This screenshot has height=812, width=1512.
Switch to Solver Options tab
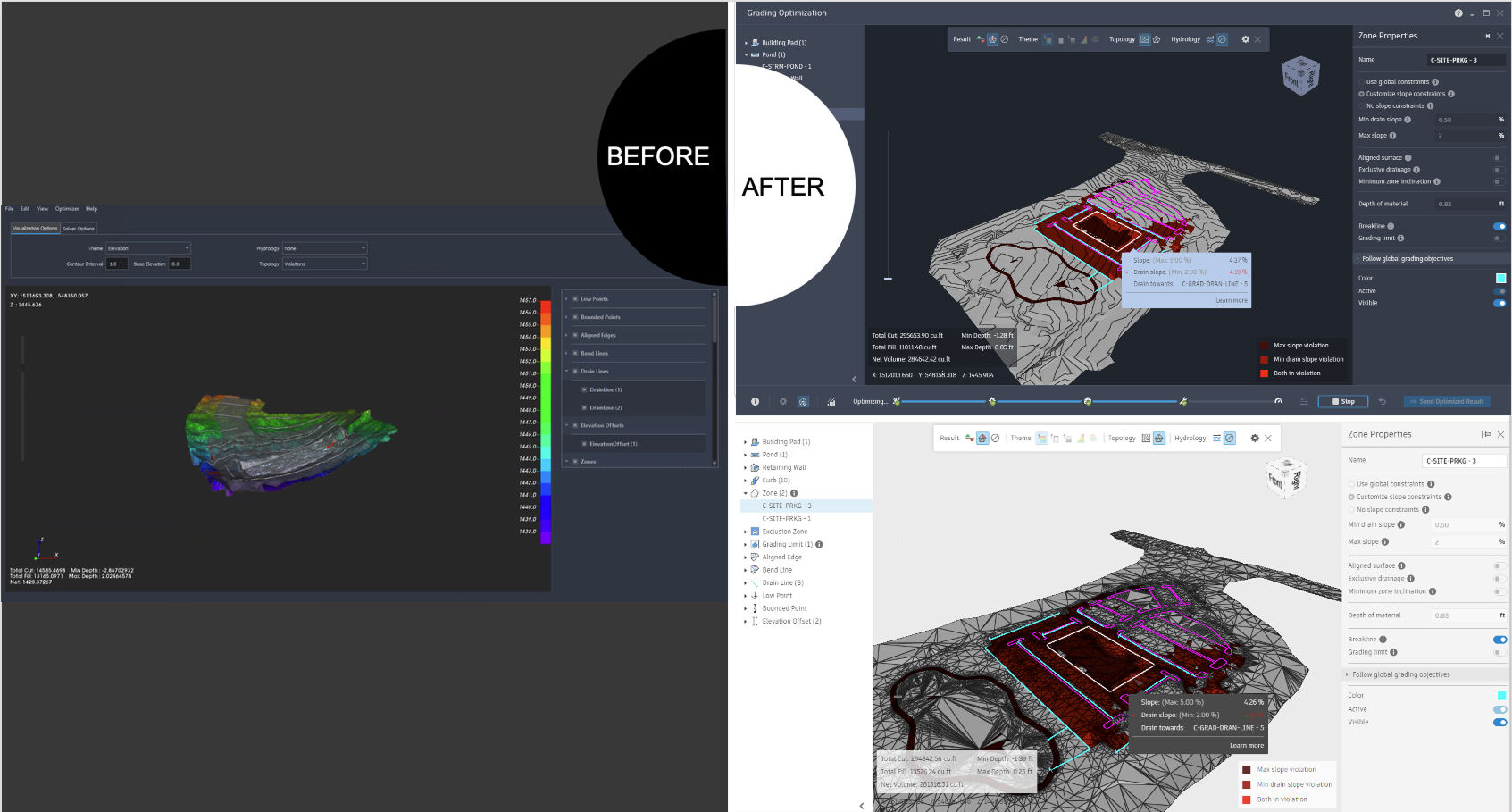click(x=79, y=229)
